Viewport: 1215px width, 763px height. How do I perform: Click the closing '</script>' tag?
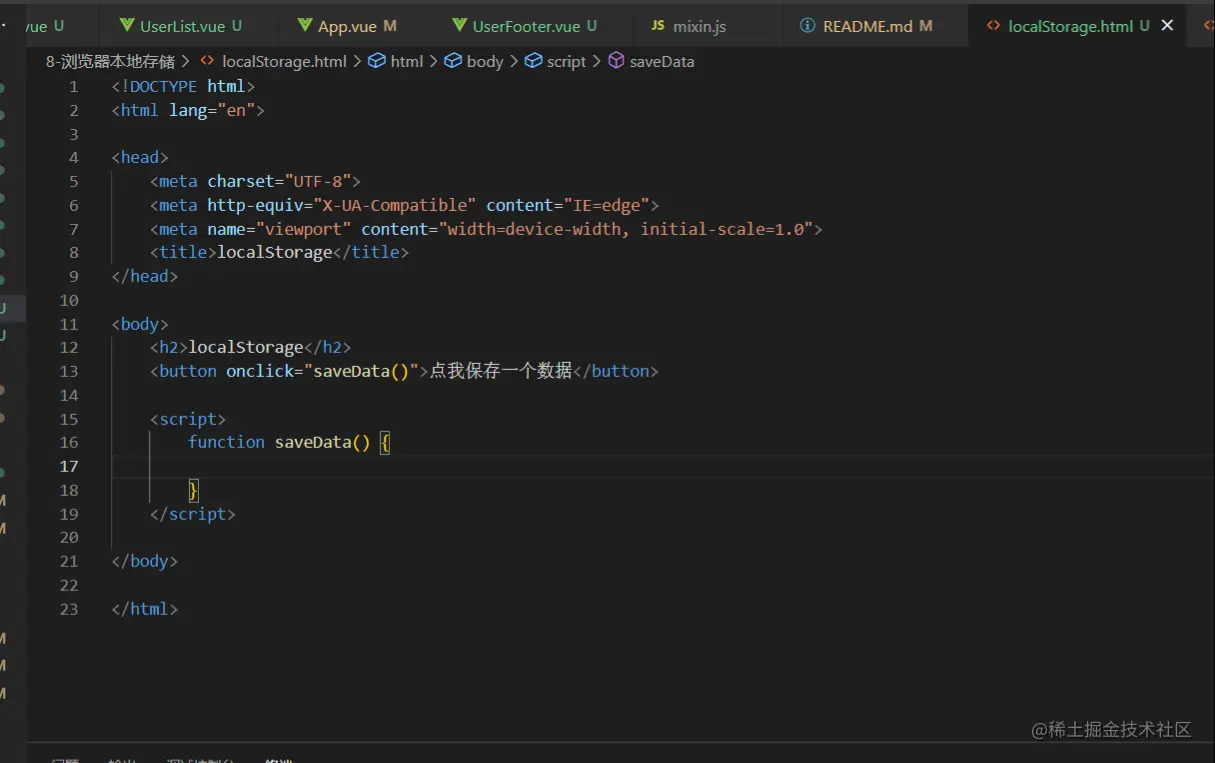[x=193, y=514]
